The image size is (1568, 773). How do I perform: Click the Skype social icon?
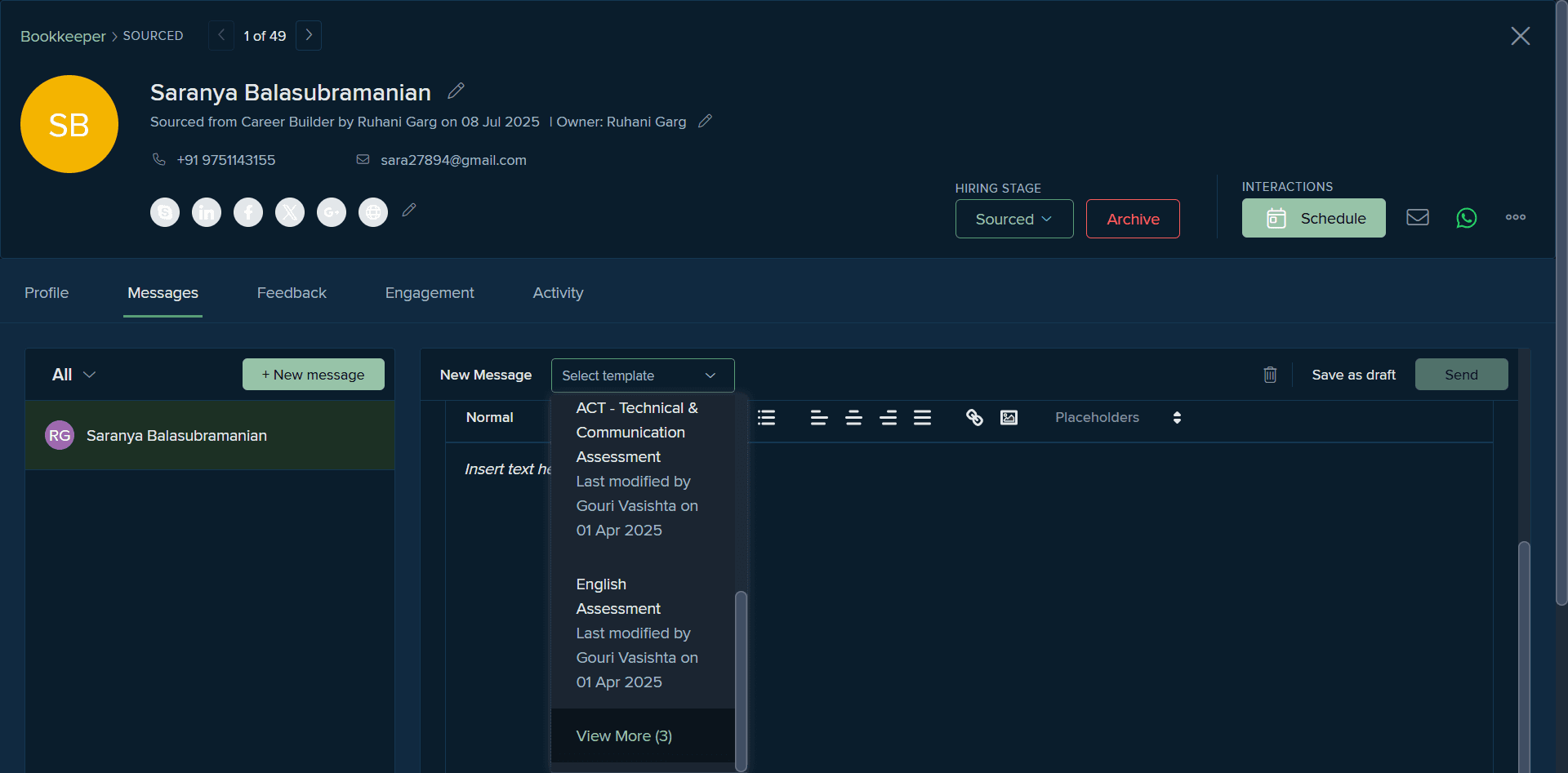click(x=165, y=212)
